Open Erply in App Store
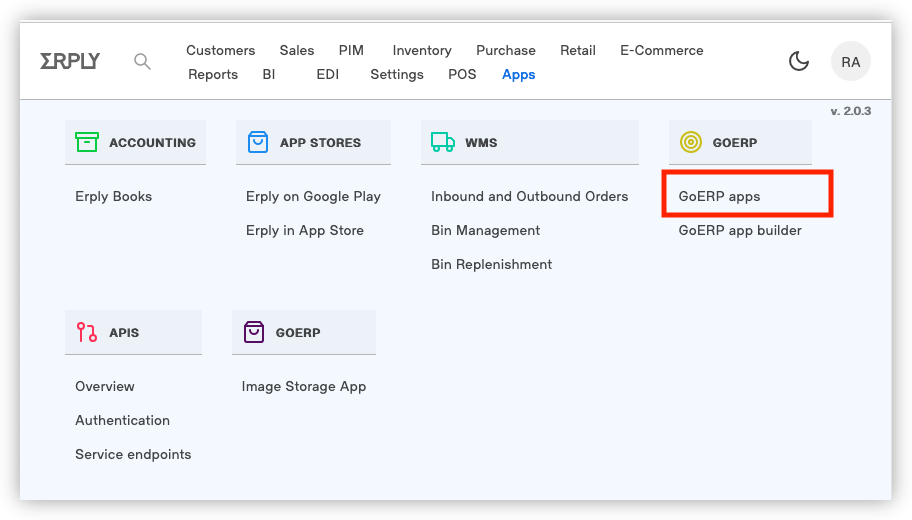The width and height of the screenshot is (912, 520). click(x=305, y=230)
